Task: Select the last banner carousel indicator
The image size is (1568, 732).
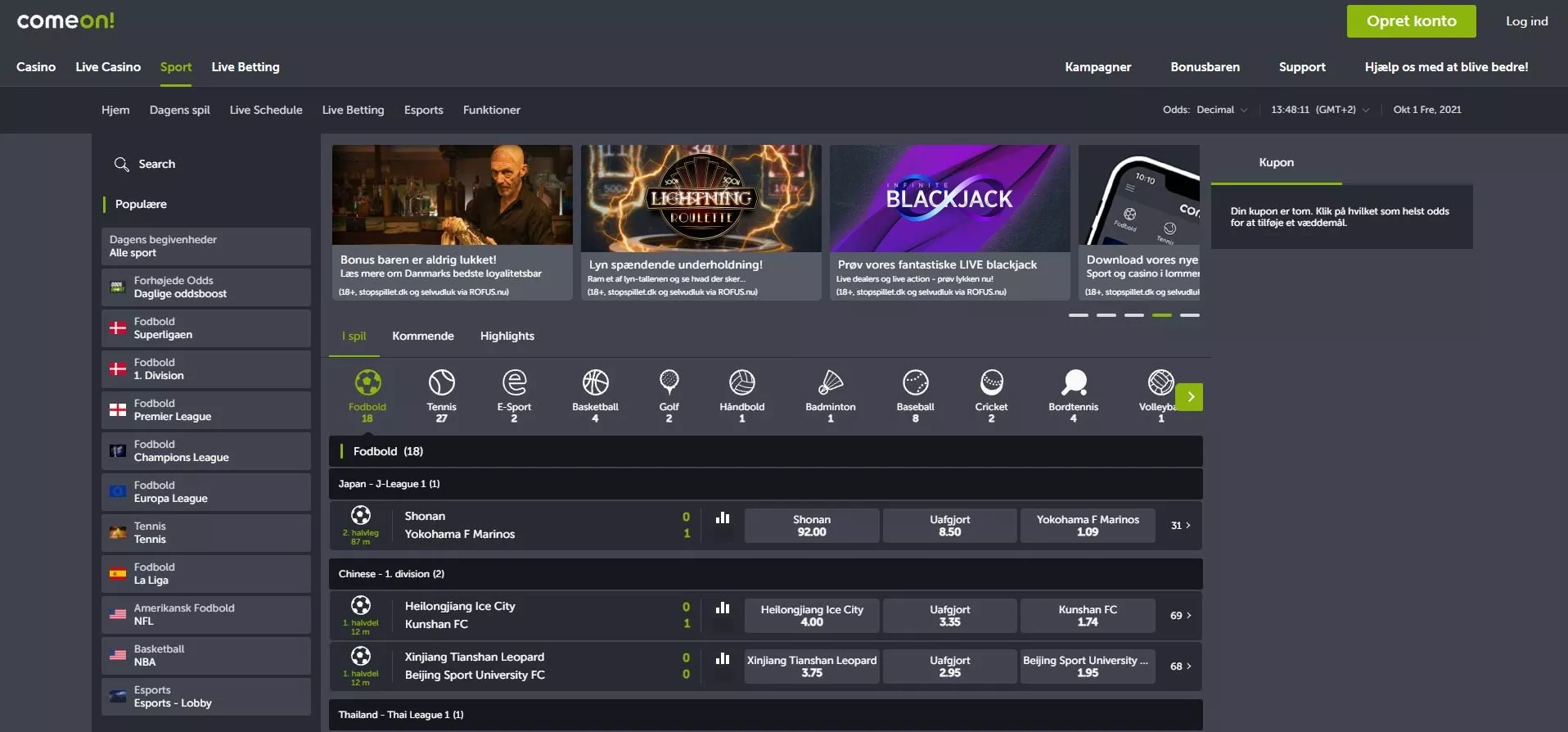Action: [1189, 315]
